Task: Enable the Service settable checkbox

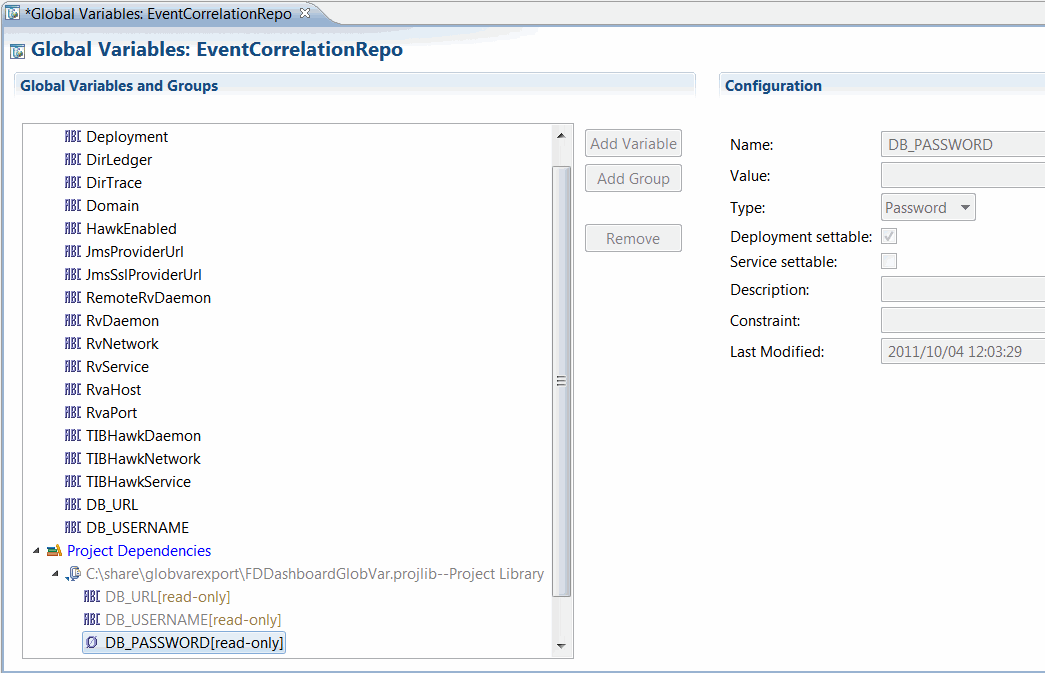Action: click(x=889, y=260)
